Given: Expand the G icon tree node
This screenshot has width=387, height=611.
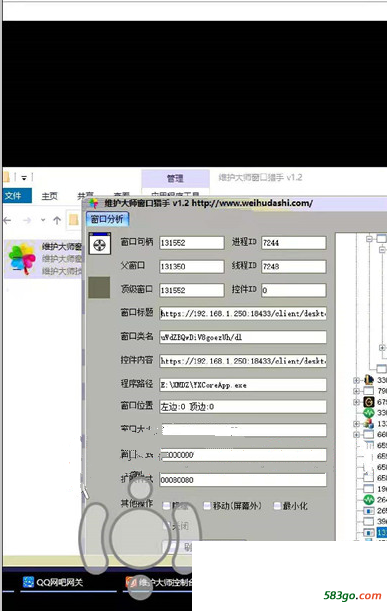Looking at the screenshot, I should [357, 402].
